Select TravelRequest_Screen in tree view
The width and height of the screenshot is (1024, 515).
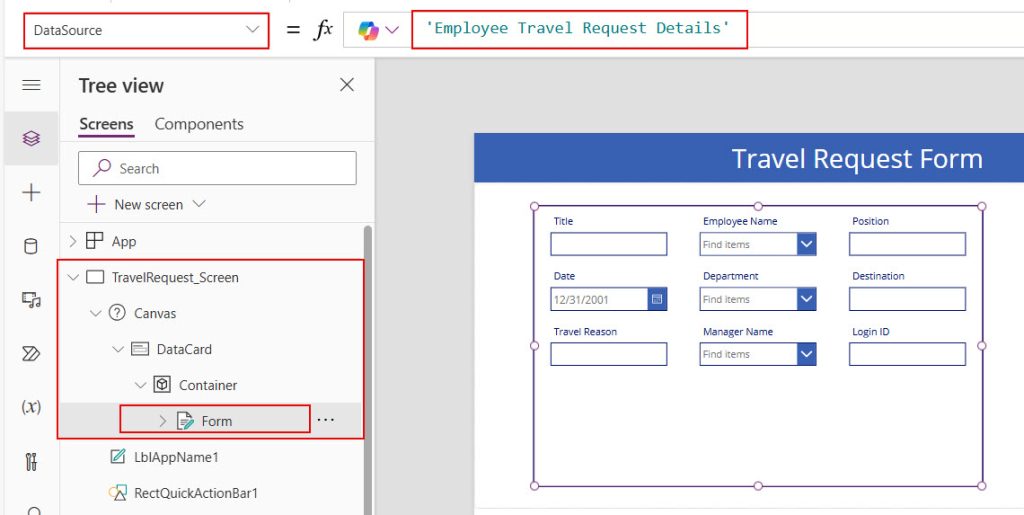coord(175,277)
